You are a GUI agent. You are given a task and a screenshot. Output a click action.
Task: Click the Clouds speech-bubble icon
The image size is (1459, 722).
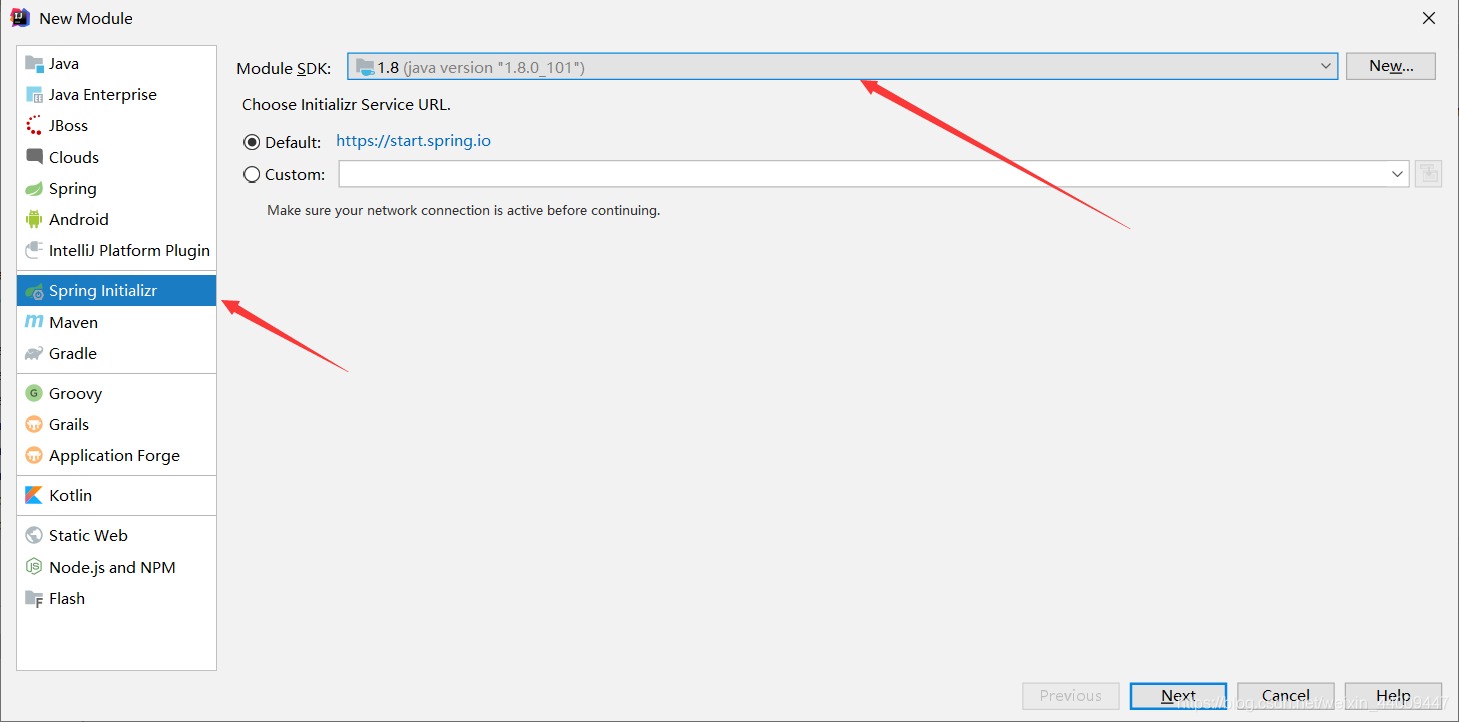click(34, 157)
